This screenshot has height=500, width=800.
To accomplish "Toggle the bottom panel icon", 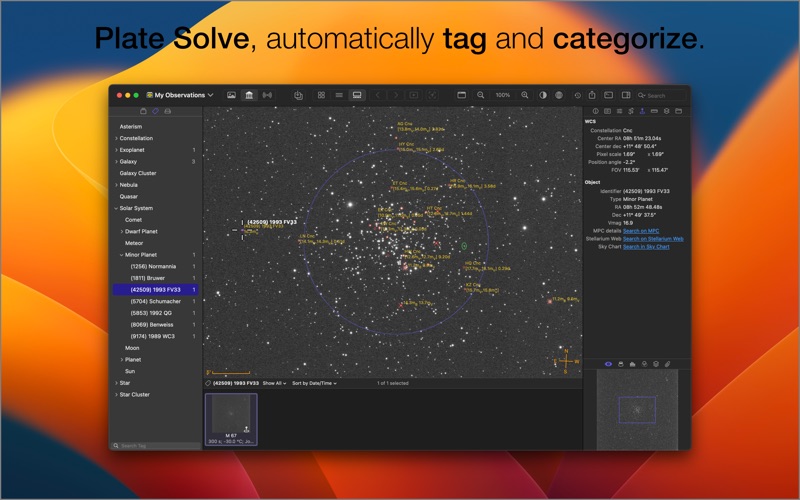I will click(x=609, y=95).
